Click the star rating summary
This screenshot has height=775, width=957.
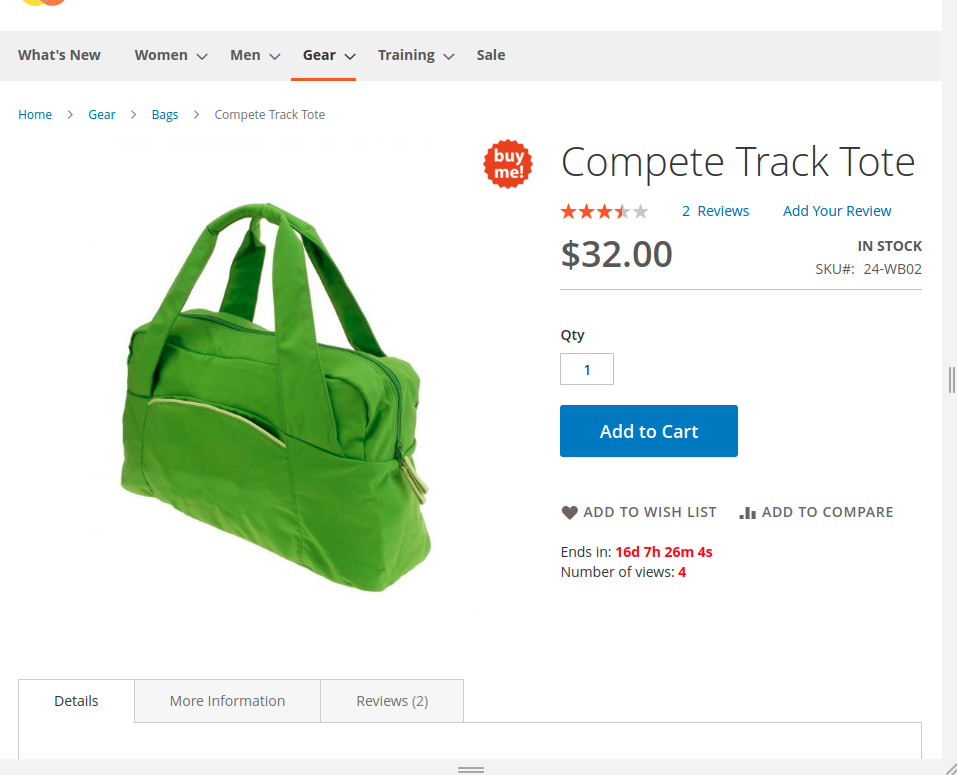[x=604, y=212]
